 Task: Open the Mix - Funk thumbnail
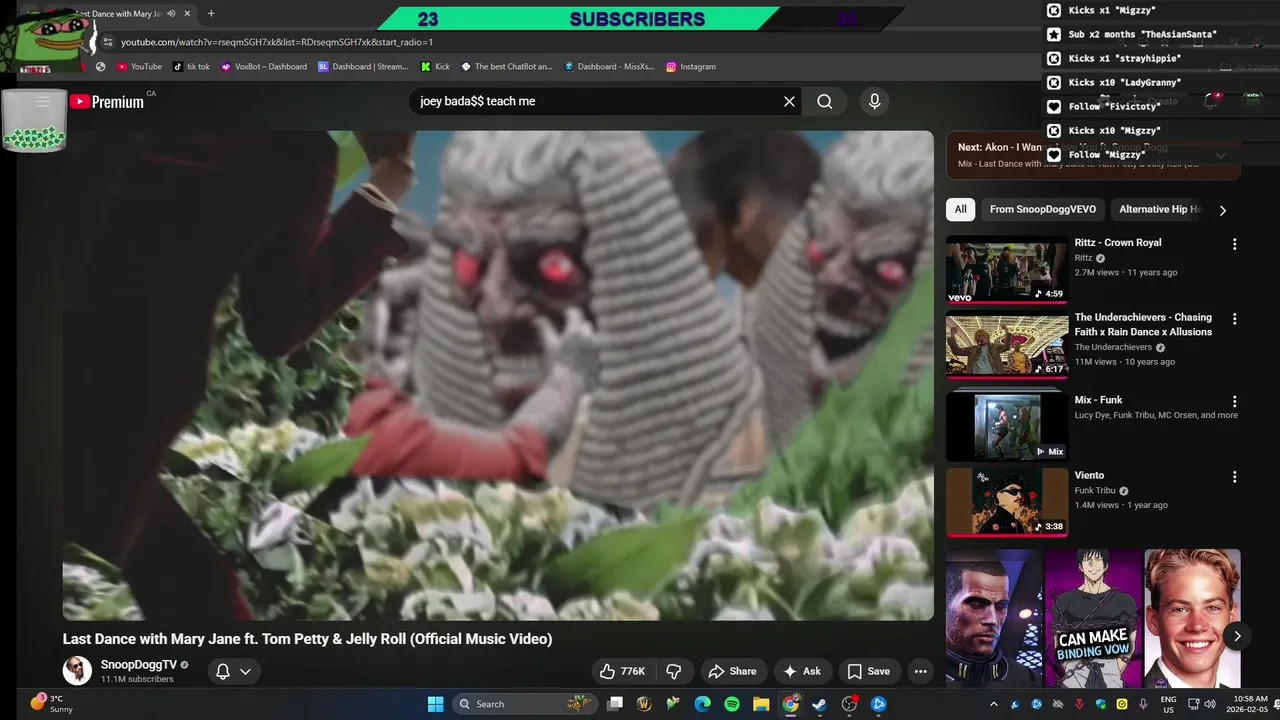click(x=1007, y=426)
